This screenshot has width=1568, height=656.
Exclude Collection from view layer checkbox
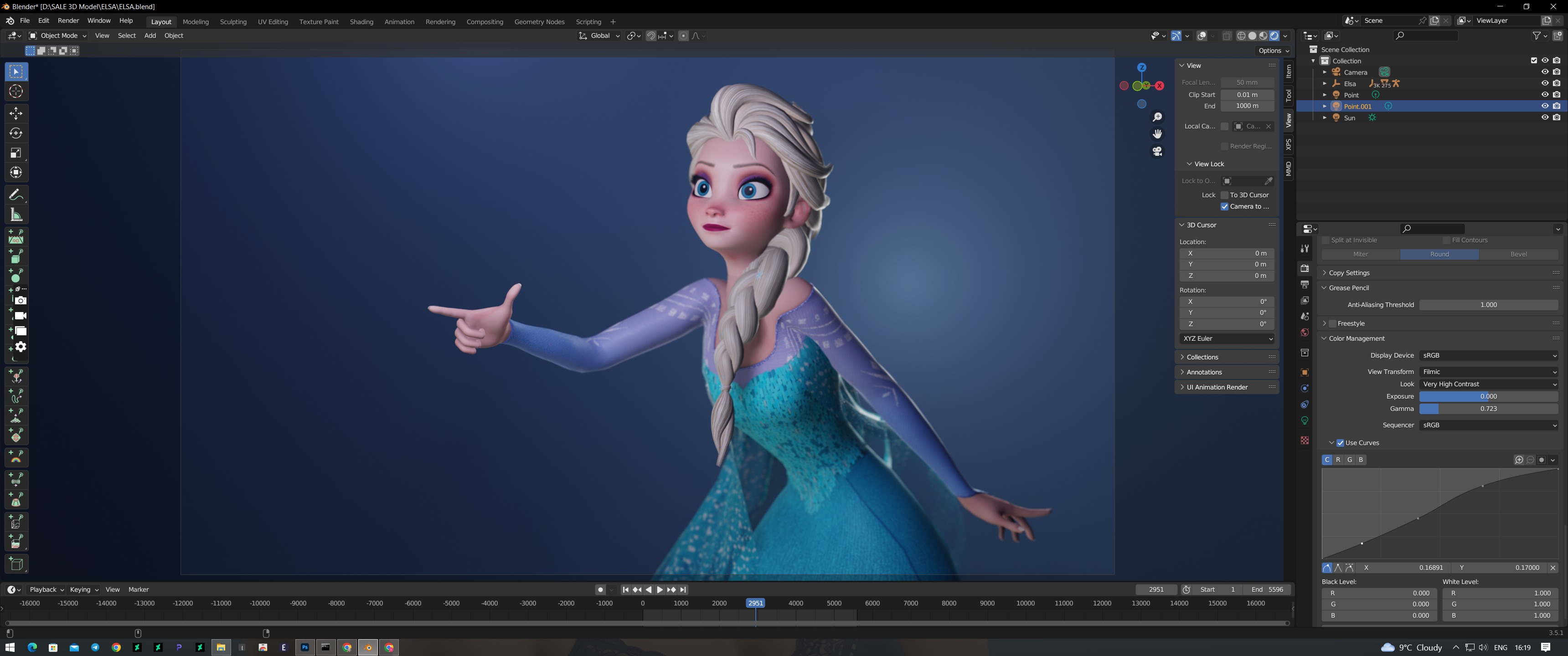click(x=1533, y=60)
